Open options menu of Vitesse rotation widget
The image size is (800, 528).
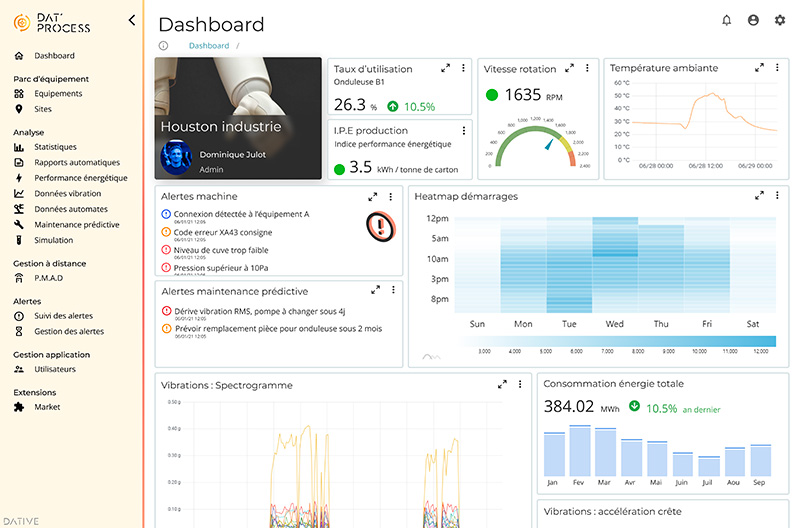[x=587, y=68]
